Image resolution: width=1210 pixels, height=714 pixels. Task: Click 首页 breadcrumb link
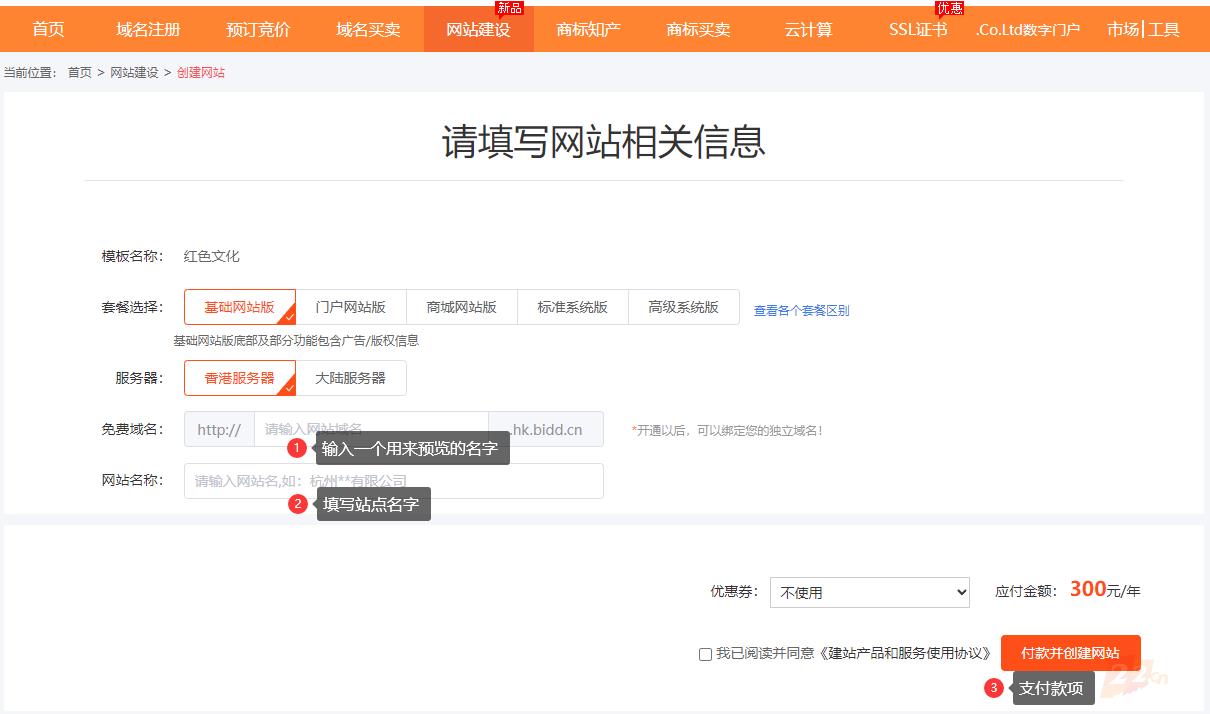80,73
